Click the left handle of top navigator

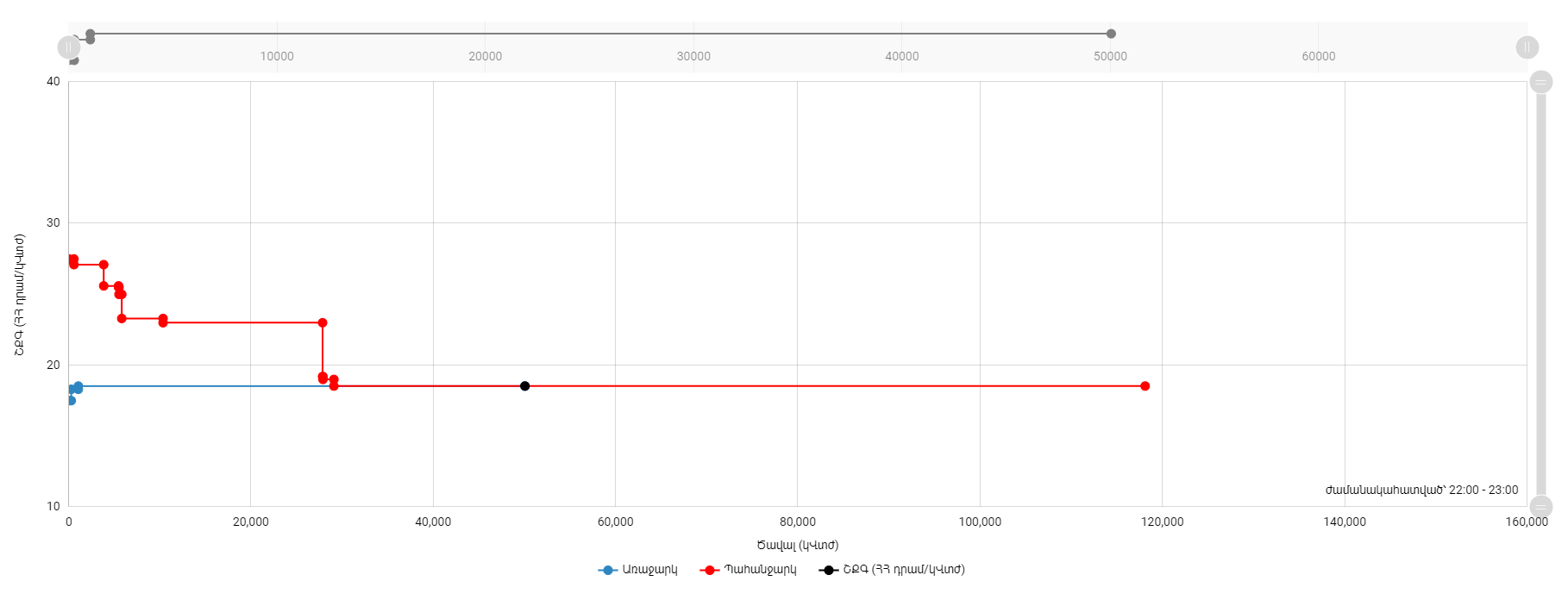pyautogui.click(x=69, y=47)
